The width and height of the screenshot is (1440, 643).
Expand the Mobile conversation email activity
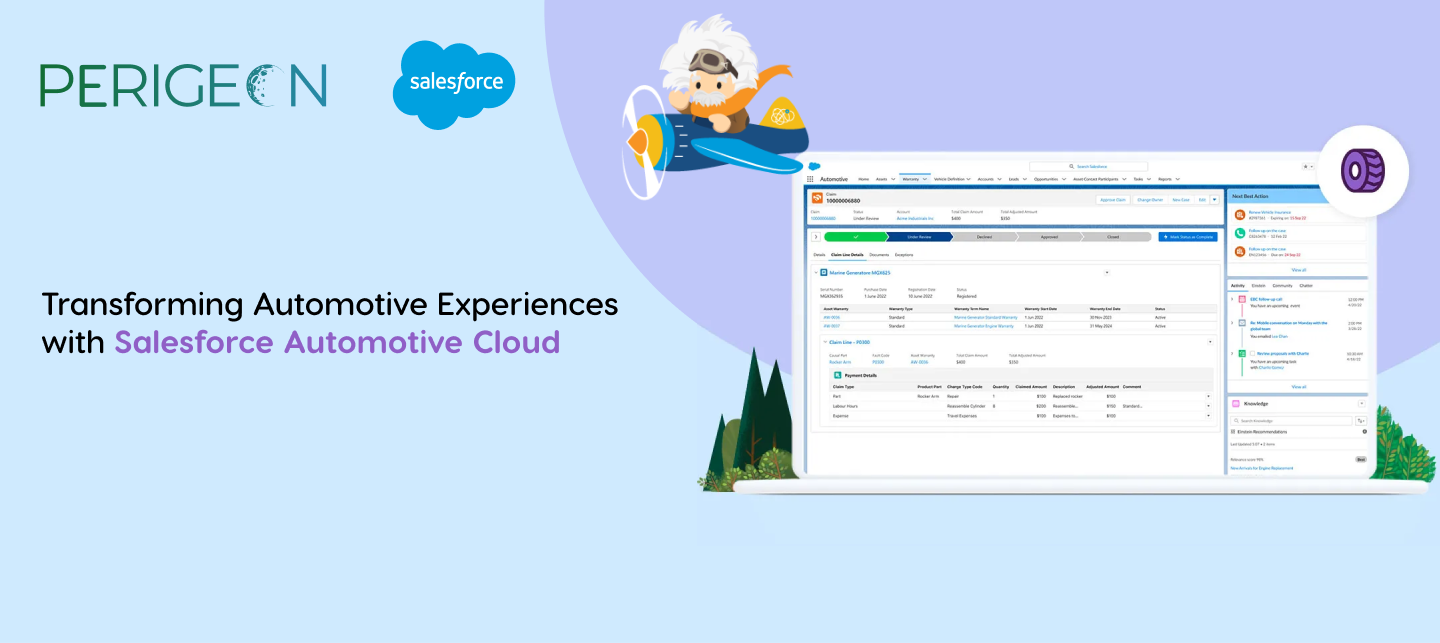click(x=1232, y=324)
